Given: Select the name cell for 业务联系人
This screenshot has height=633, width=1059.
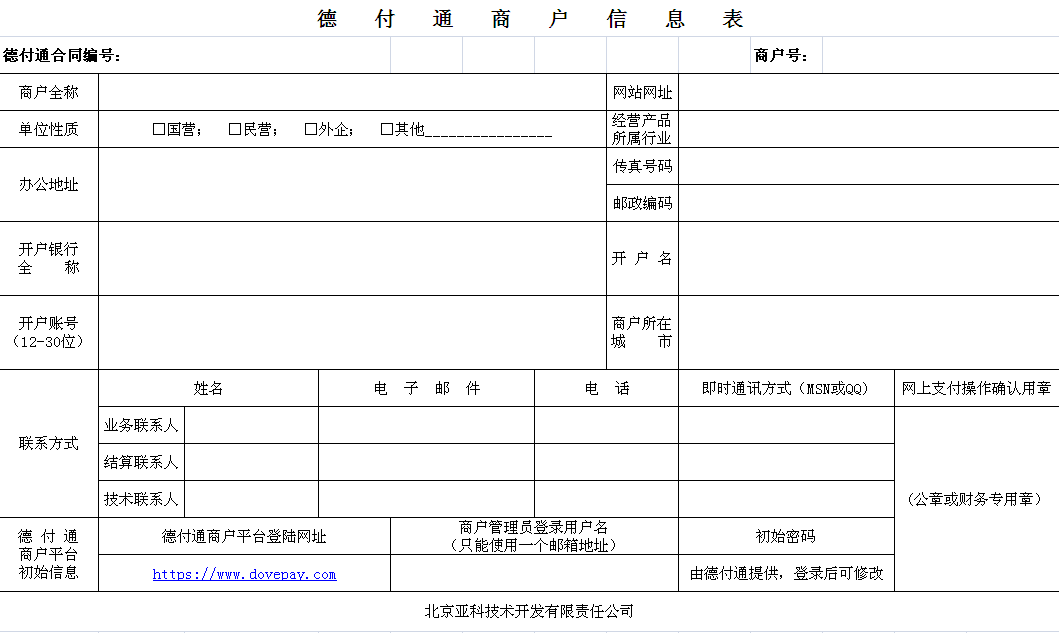Looking at the screenshot, I should pos(252,425).
